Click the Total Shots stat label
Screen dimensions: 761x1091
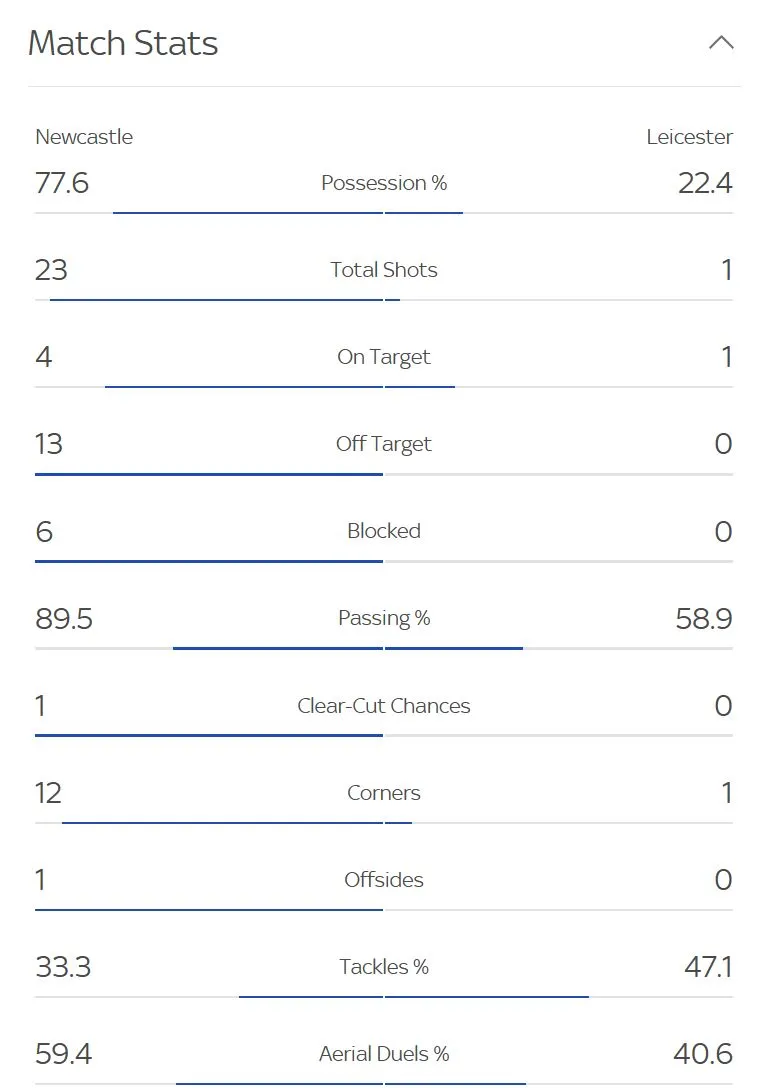click(384, 270)
